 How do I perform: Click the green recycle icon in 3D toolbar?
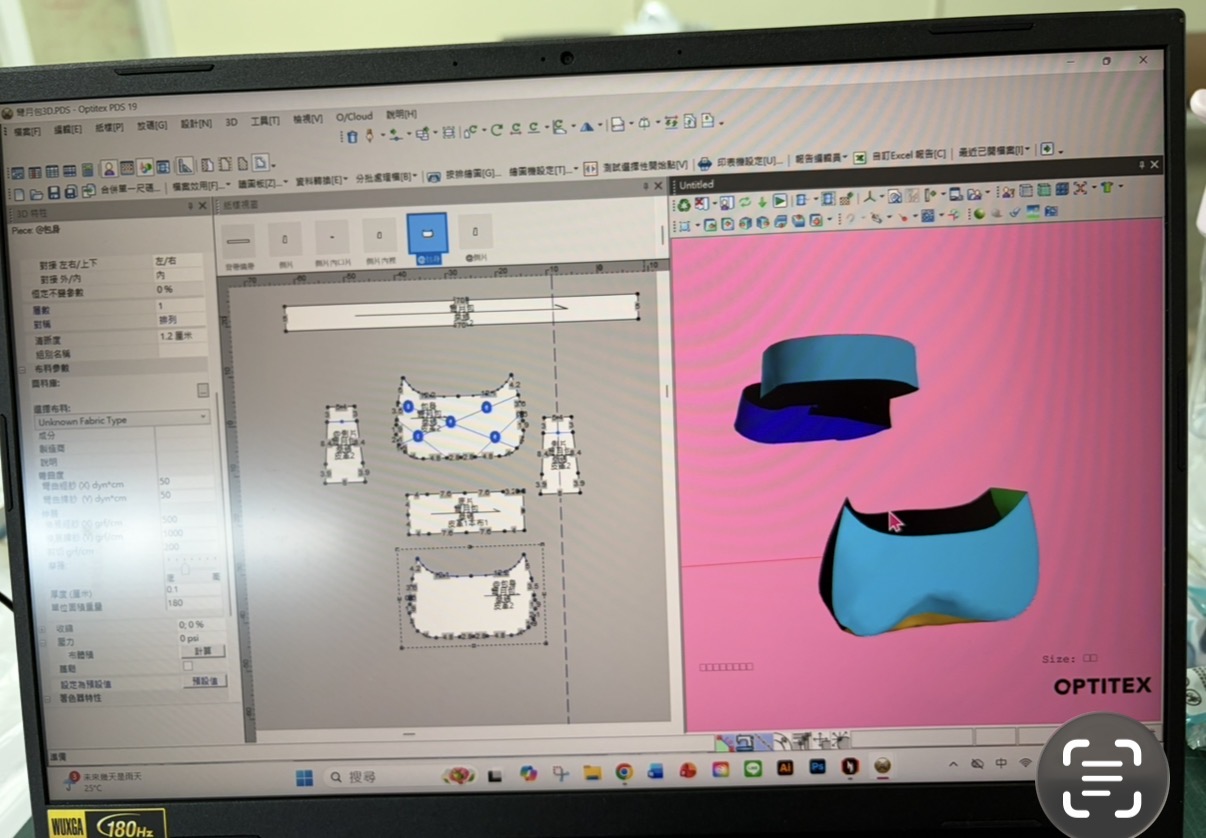684,204
